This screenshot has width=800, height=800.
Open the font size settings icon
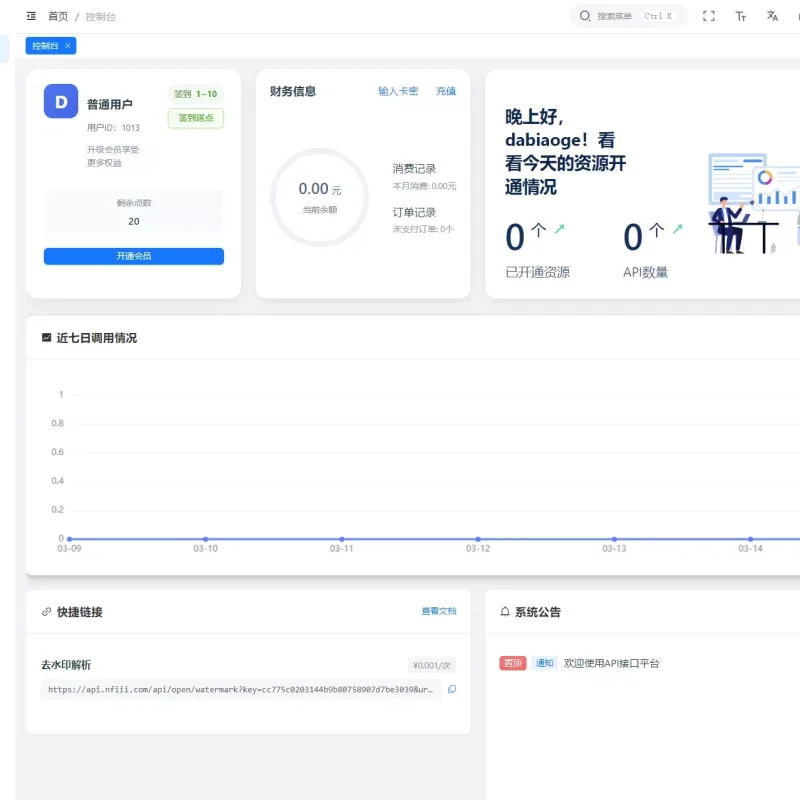pos(740,16)
